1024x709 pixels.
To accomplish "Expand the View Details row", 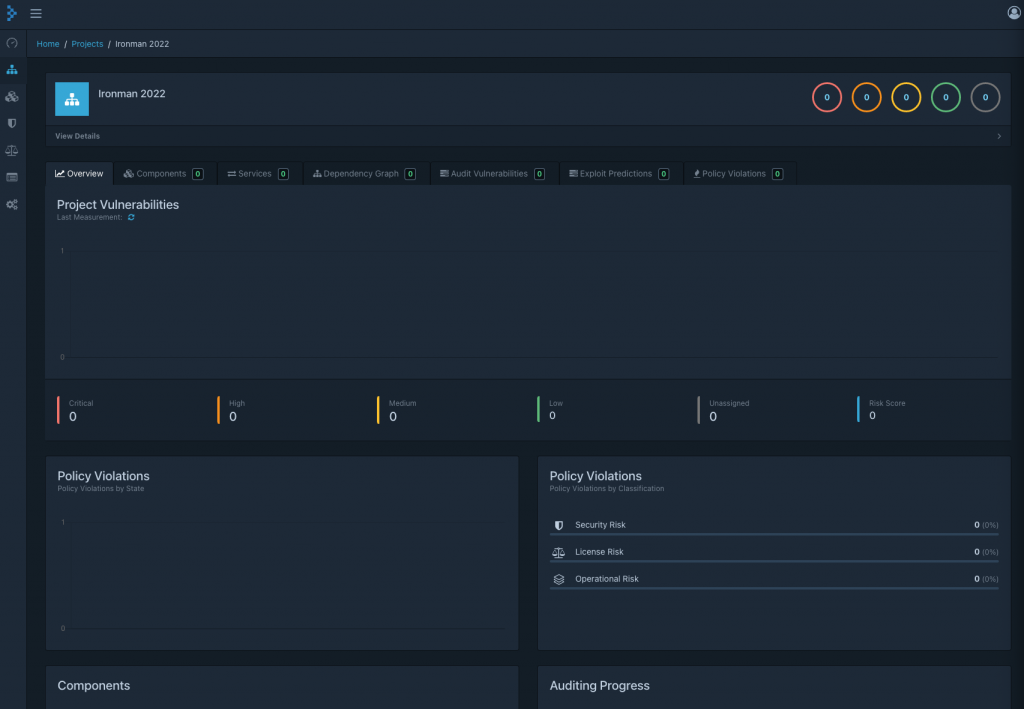I will [x=528, y=136].
